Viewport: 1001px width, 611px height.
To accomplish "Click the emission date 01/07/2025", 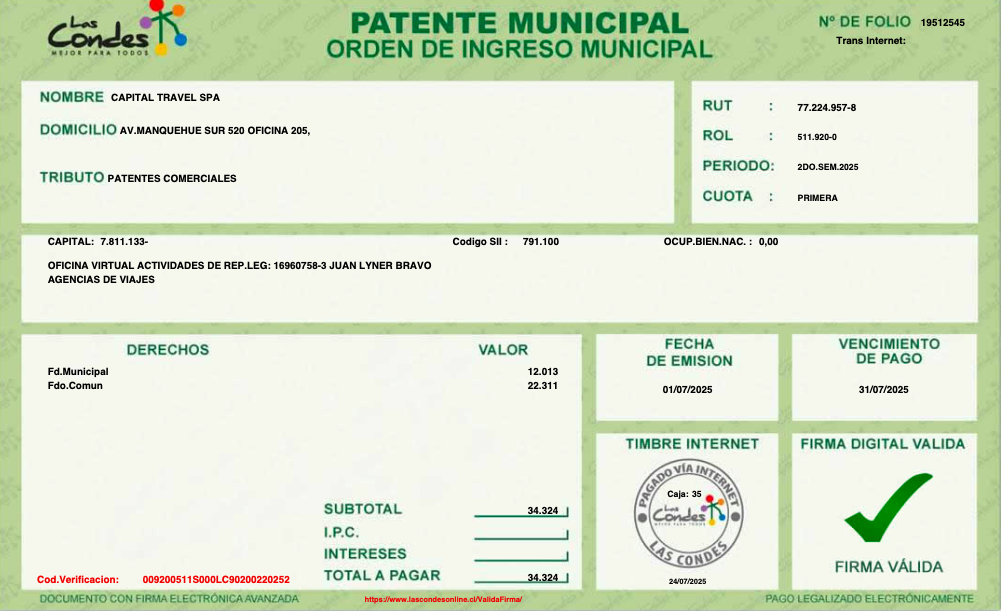I will [688, 389].
